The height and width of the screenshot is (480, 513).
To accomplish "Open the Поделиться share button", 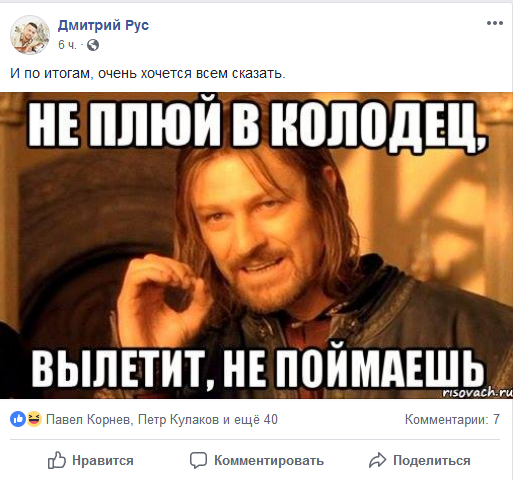I will tap(420, 460).
